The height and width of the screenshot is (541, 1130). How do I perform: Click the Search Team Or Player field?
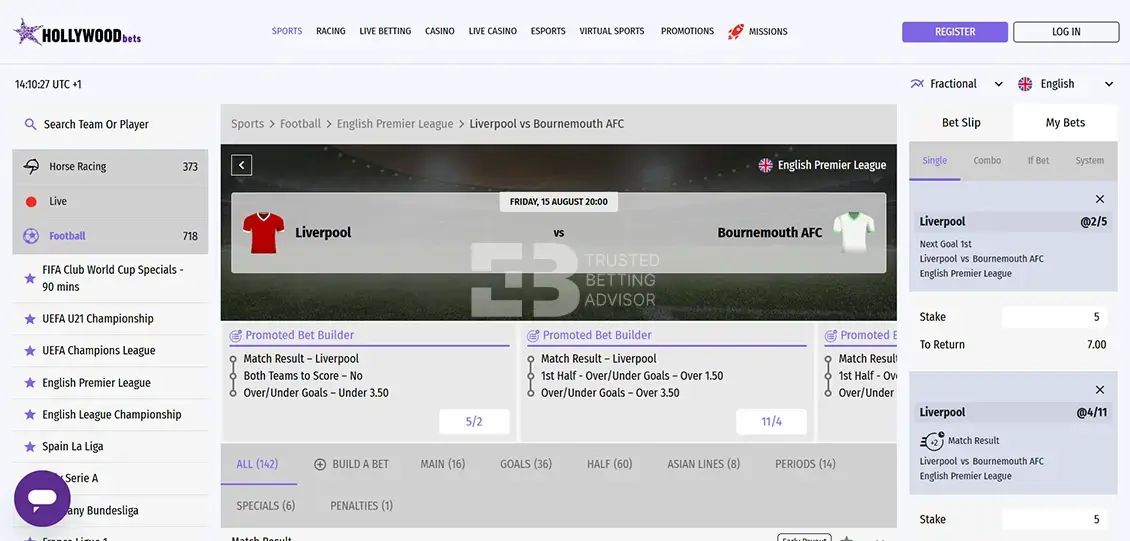[x=110, y=124]
